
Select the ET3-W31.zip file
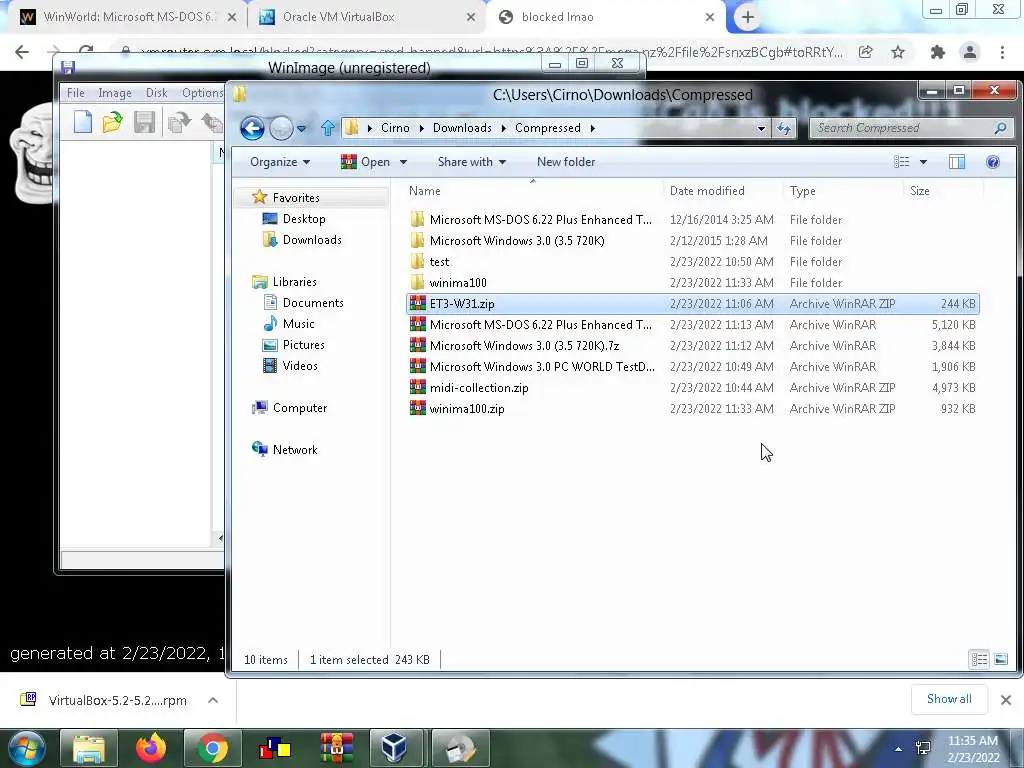pyautogui.click(x=461, y=304)
